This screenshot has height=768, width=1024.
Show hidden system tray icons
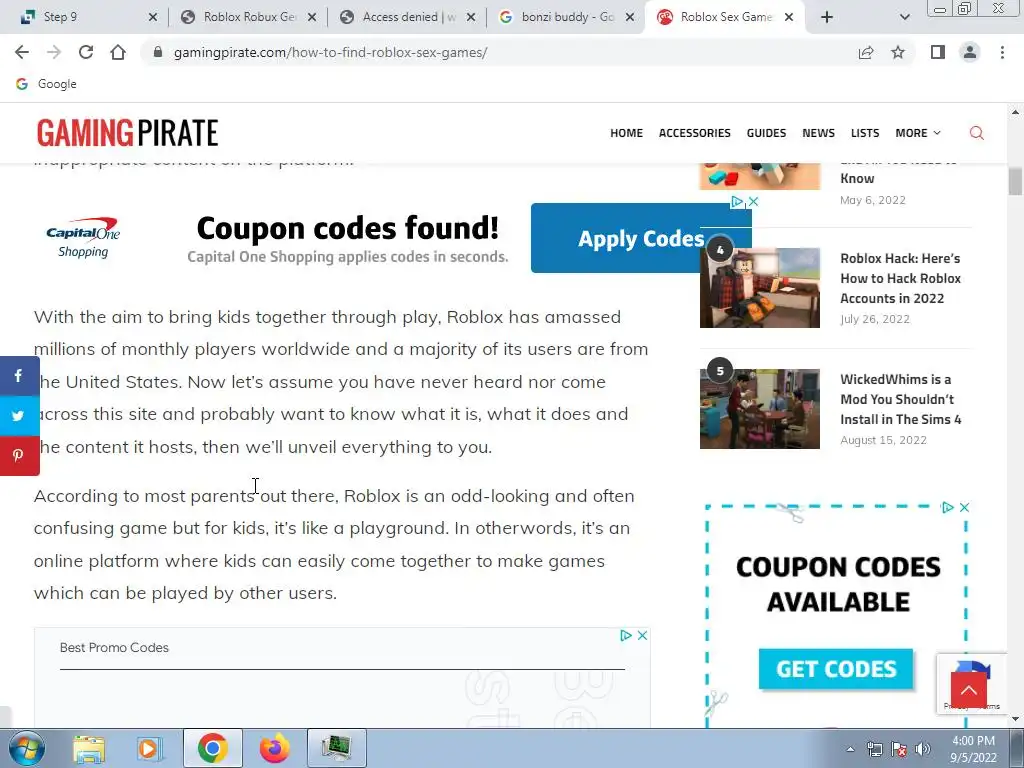pos(850,749)
